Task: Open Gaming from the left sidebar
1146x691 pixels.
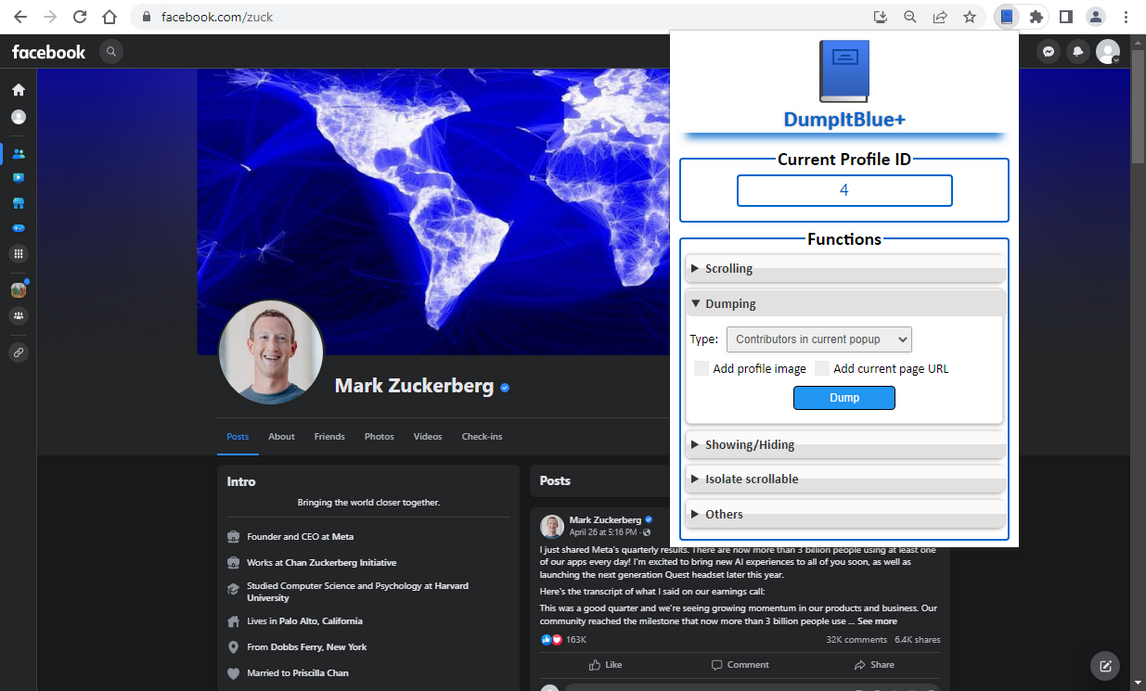Action: pyautogui.click(x=18, y=228)
